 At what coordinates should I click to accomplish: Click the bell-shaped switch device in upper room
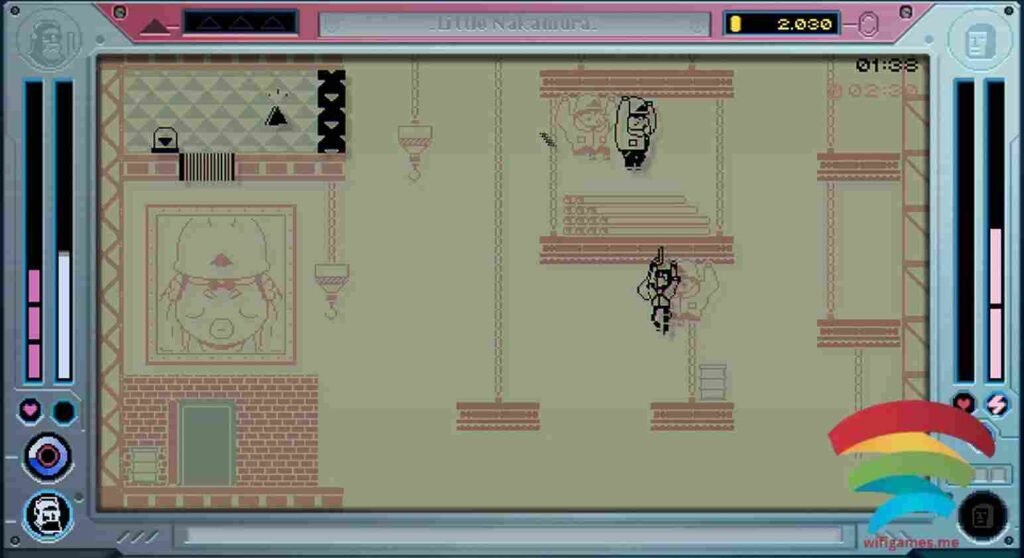pos(165,140)
